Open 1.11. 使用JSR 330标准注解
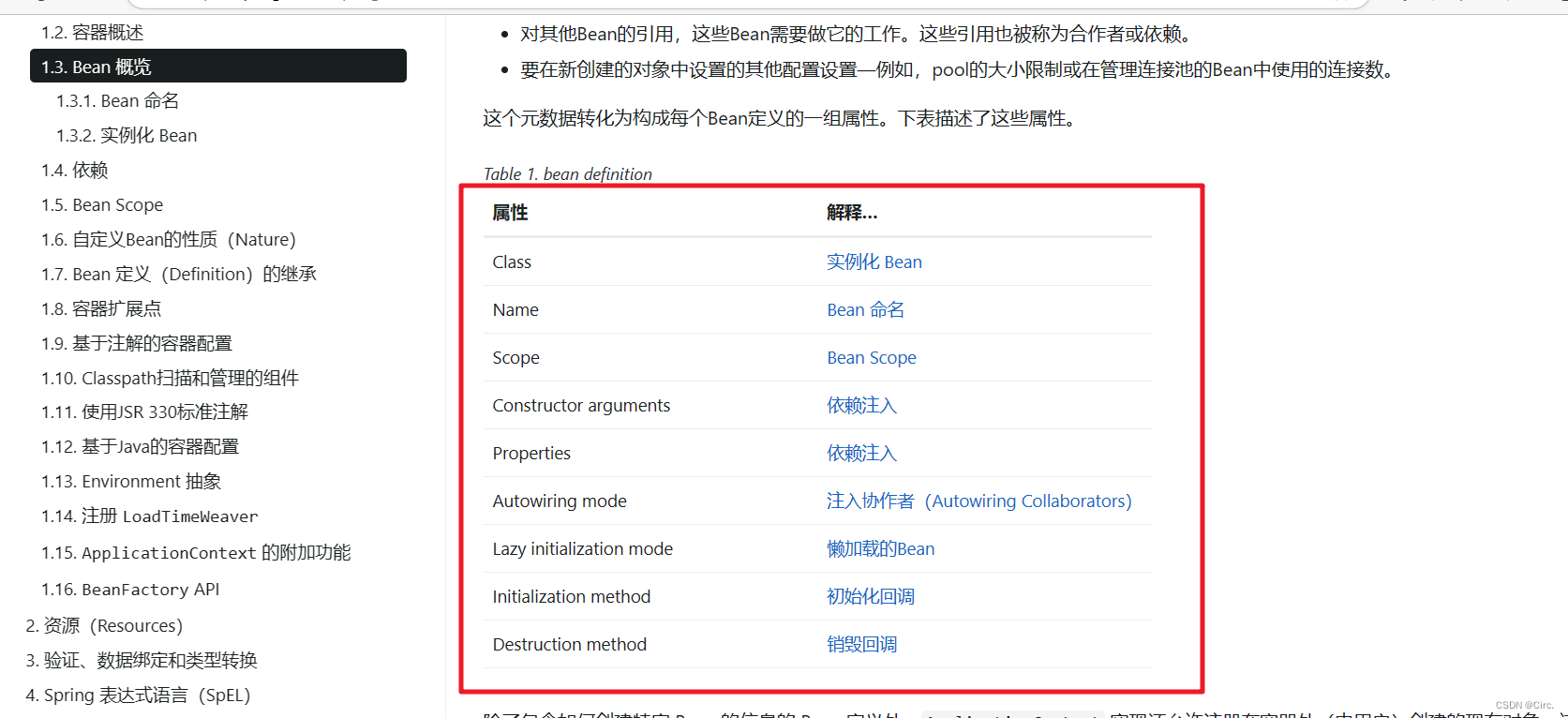 (145, 412)
